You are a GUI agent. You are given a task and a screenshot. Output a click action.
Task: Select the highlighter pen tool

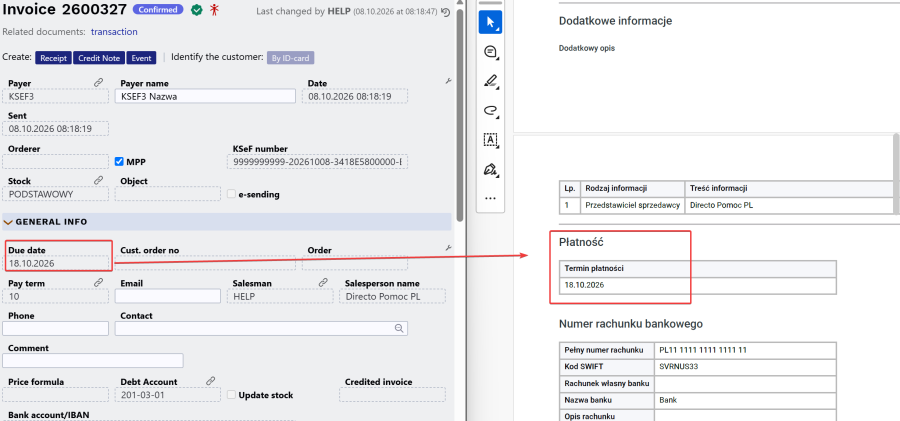[490, 81]
